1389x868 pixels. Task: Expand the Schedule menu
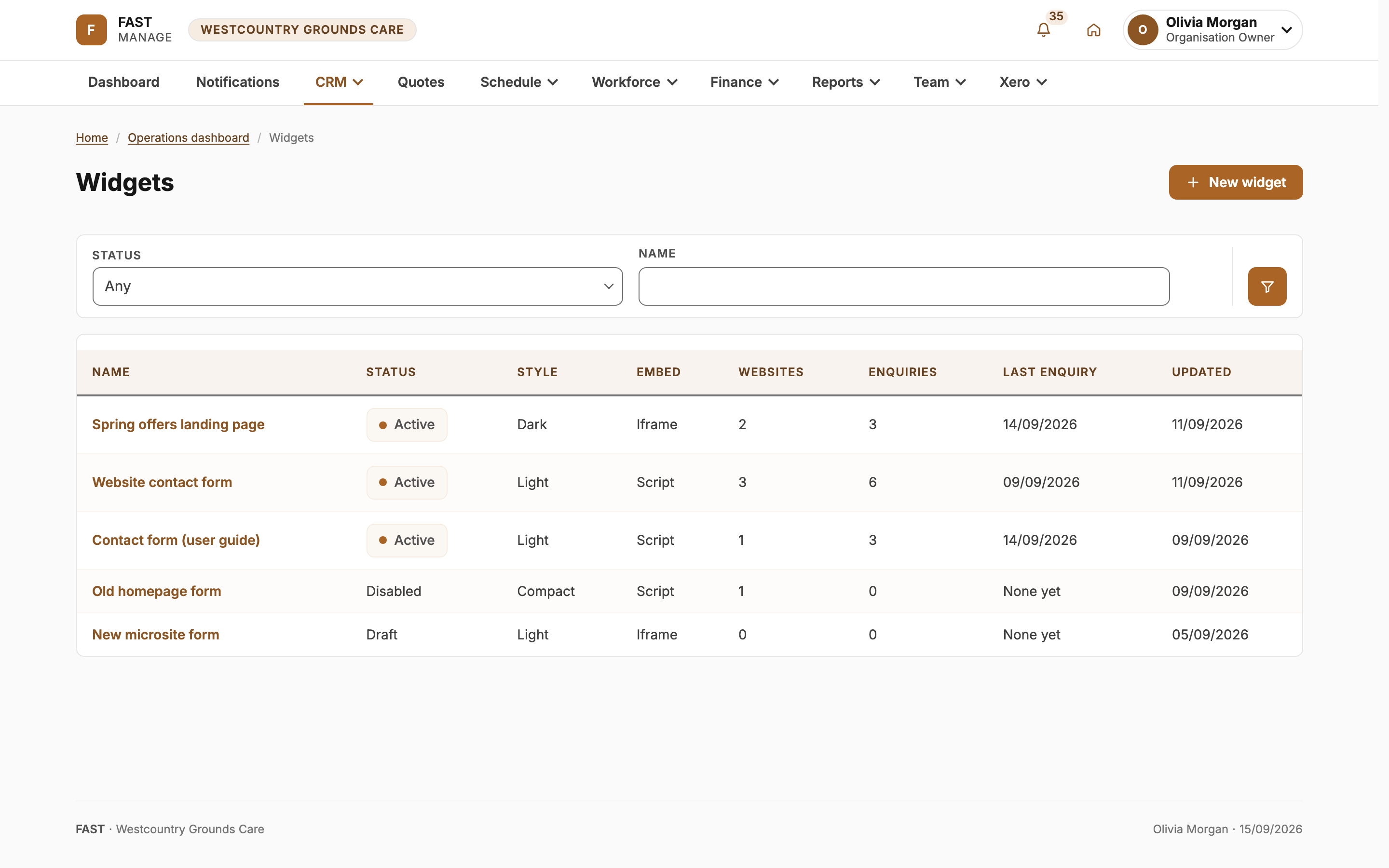tap(519, 82)
